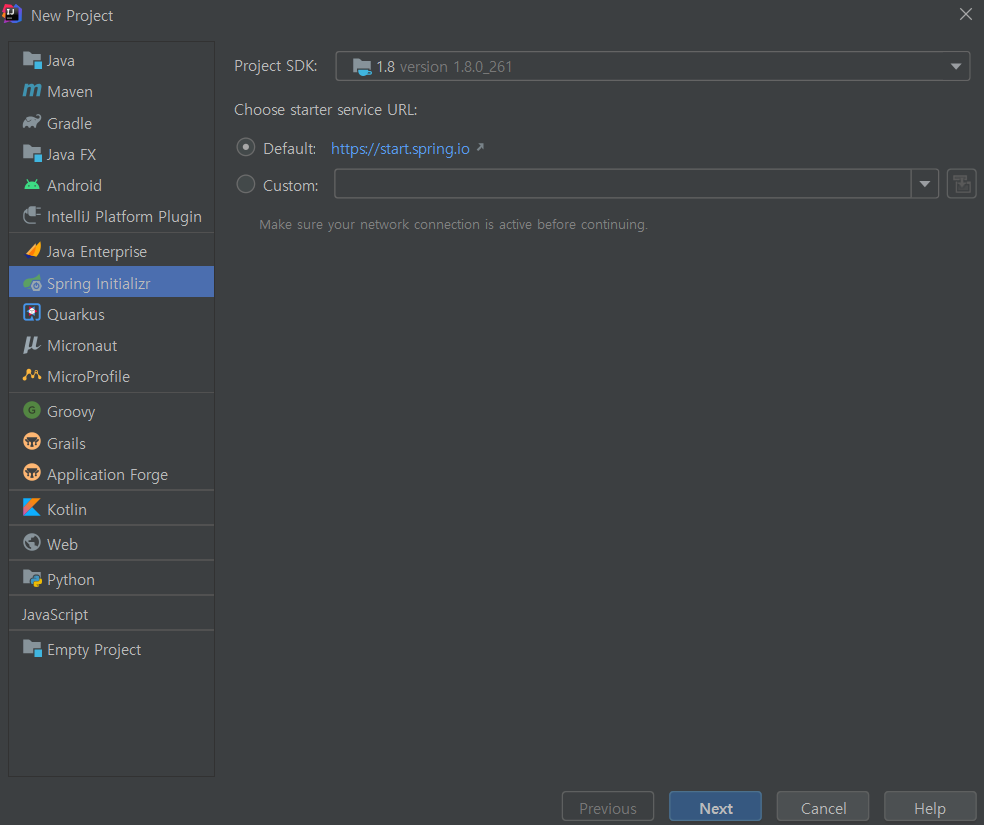Select the Python label
Viewport: 984px width, 825px height.
(x=71, y=580)
